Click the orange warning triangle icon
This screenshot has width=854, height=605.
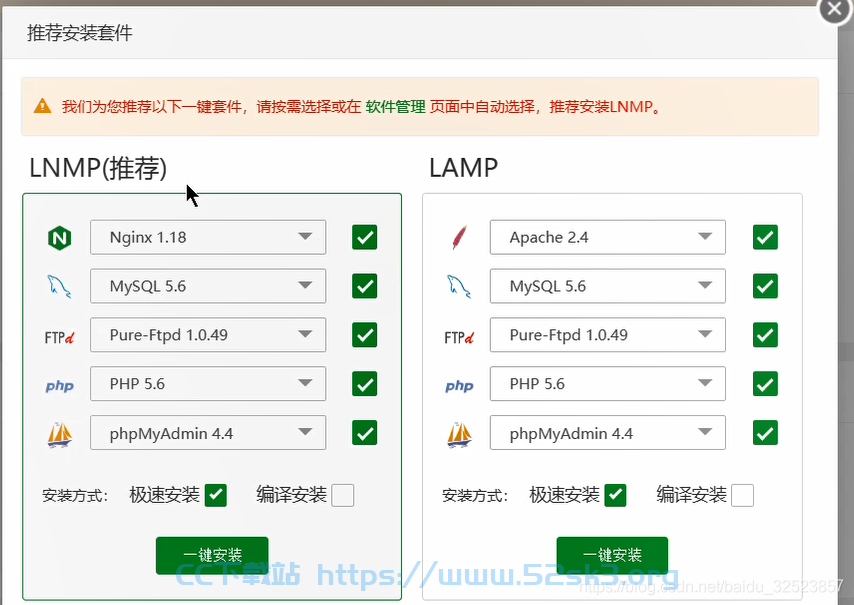[42, 106]
